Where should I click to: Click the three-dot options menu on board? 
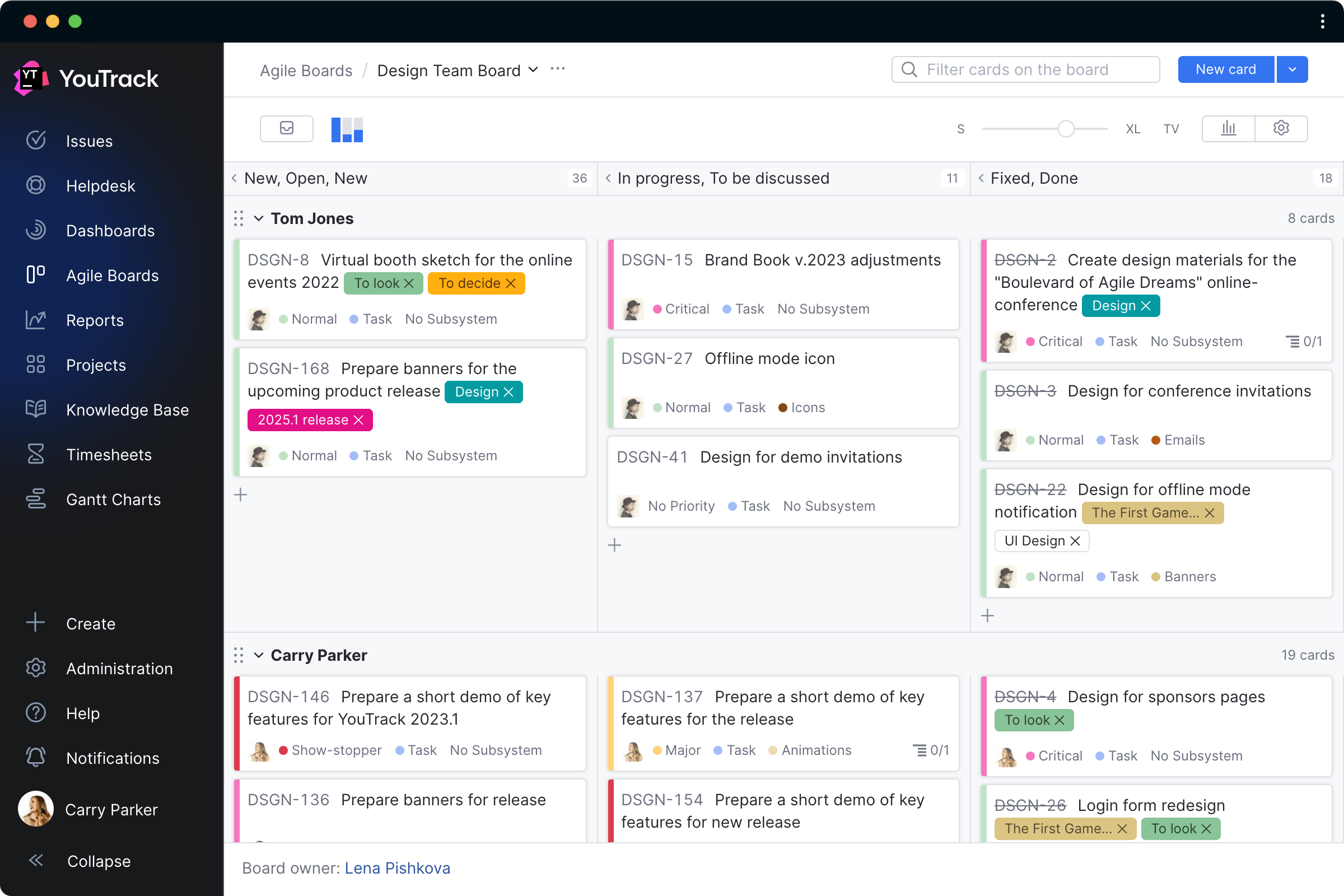click(559, 69)
